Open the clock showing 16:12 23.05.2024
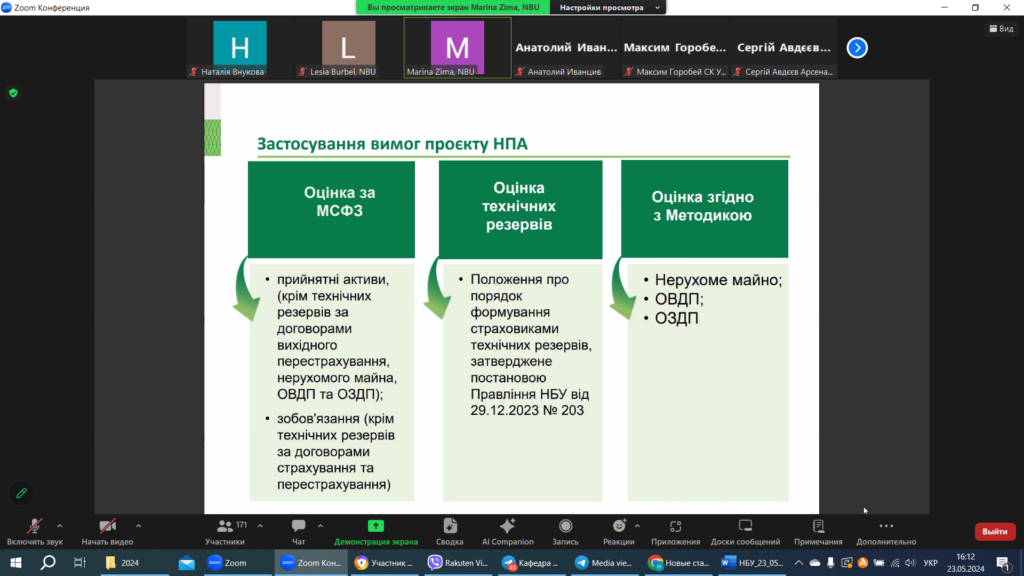The image size is (1024, 576). [x=965, y=562]
